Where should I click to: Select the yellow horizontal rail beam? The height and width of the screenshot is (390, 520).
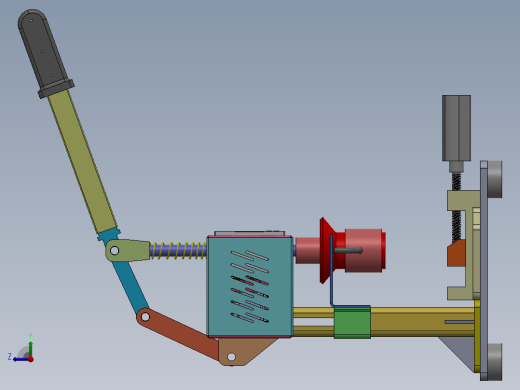(x=422, y=322)
